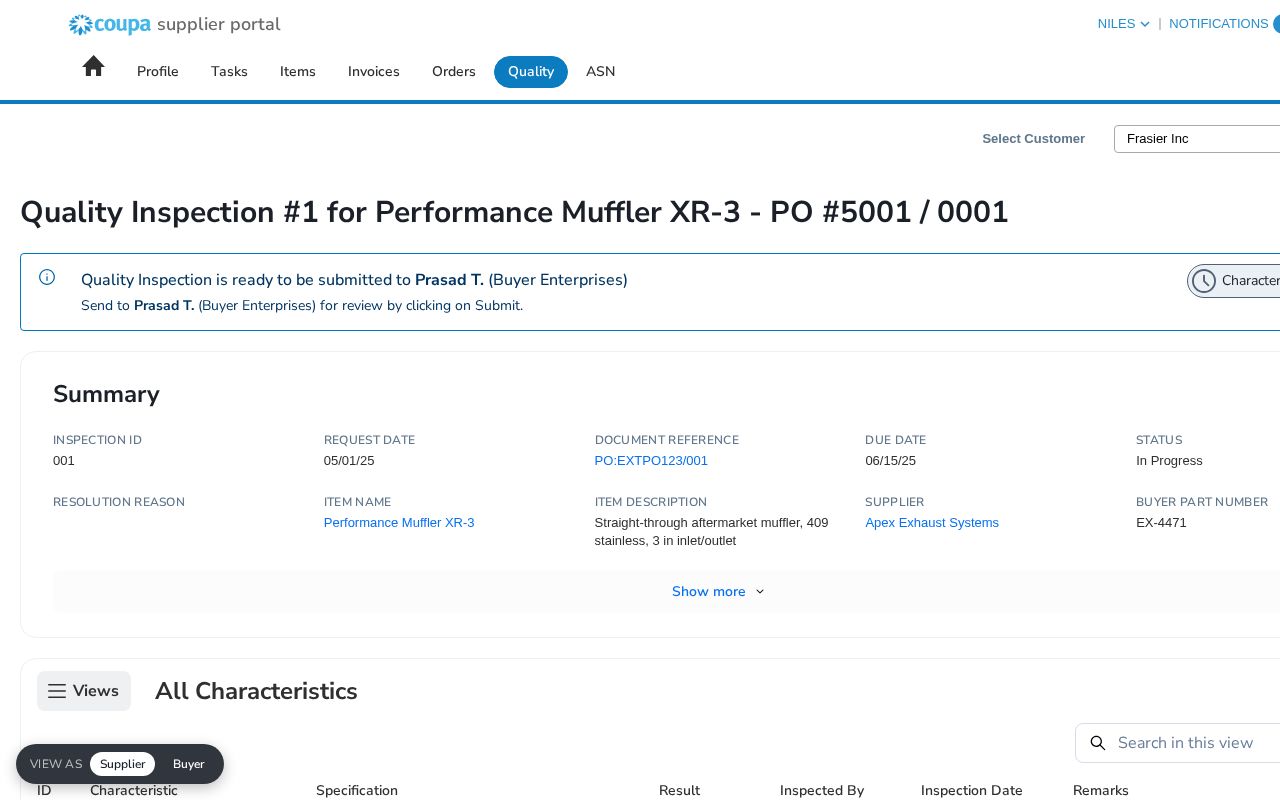Switch view to Supplier
Viewport: 1280px width, 800px height.
click(x=122, y=764)
